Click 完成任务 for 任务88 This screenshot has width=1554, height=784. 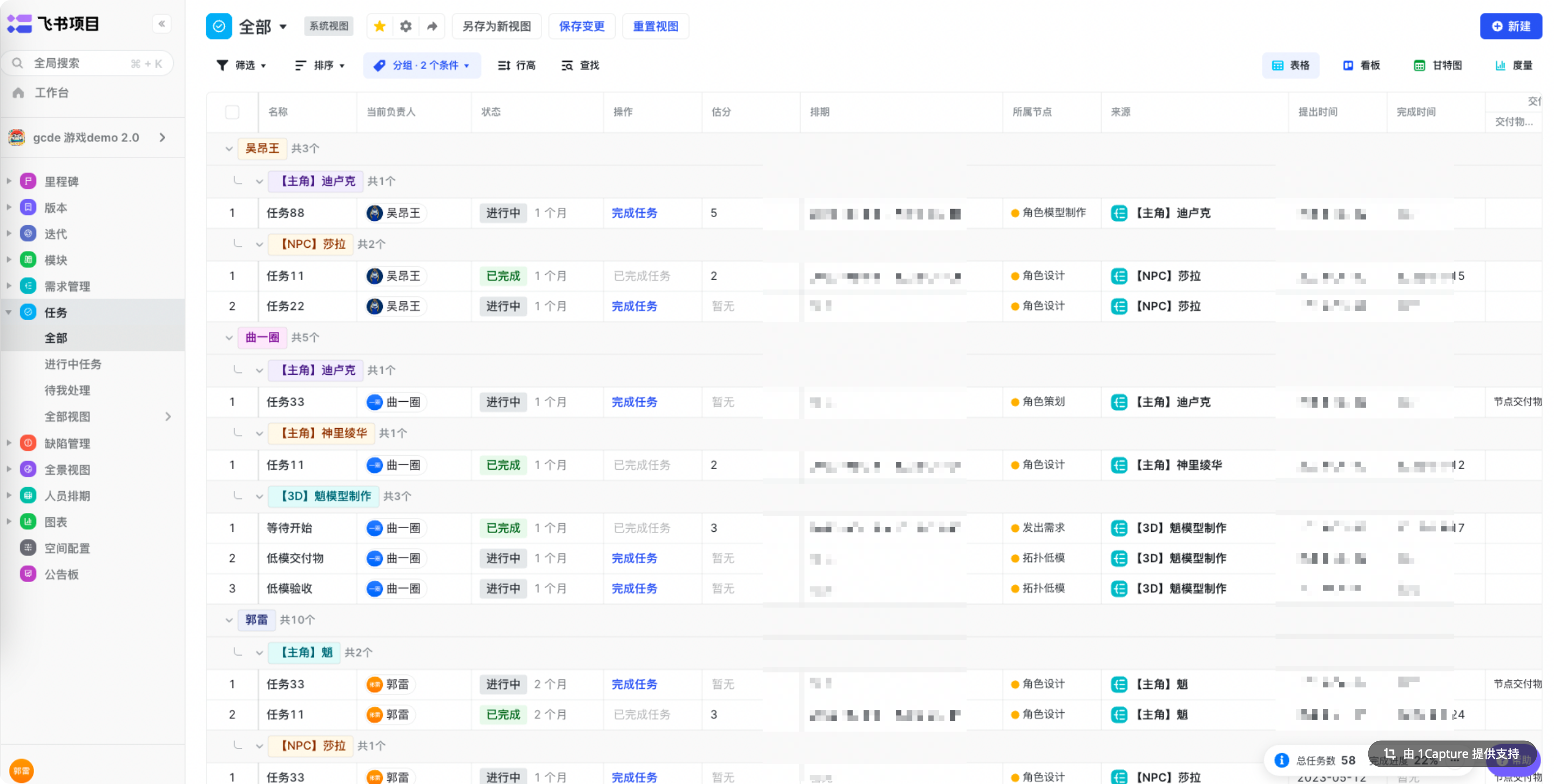click(x=634, y=213)
